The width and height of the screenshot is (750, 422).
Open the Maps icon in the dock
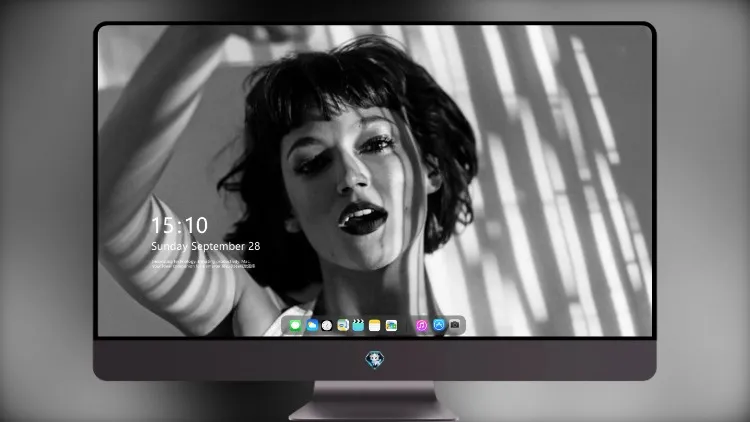click(x=343, y=326)
